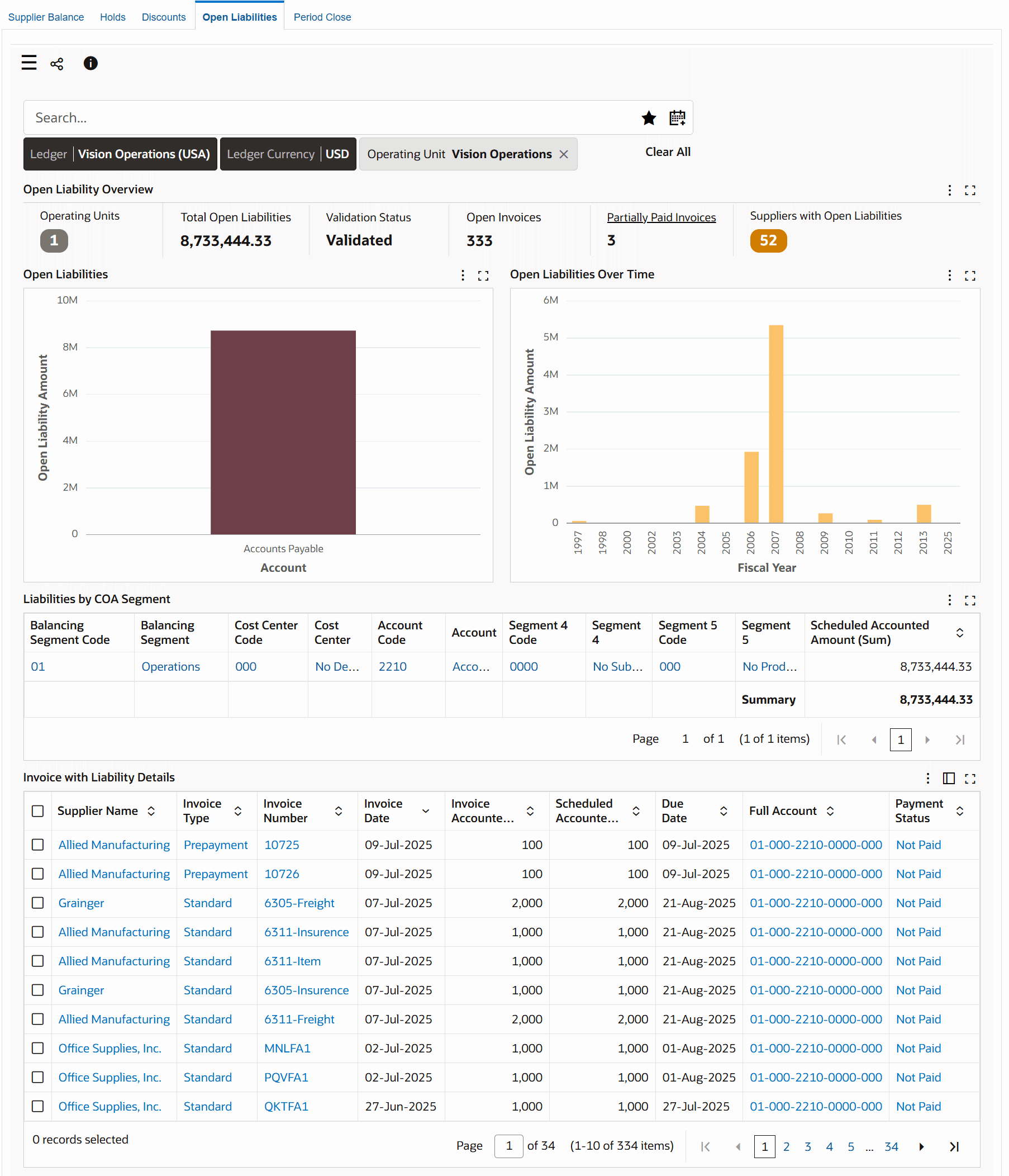The height and width of the screenshot is (1176, 1009).
Task: Open the Period Close tab
Action: (x=322, y=17)
